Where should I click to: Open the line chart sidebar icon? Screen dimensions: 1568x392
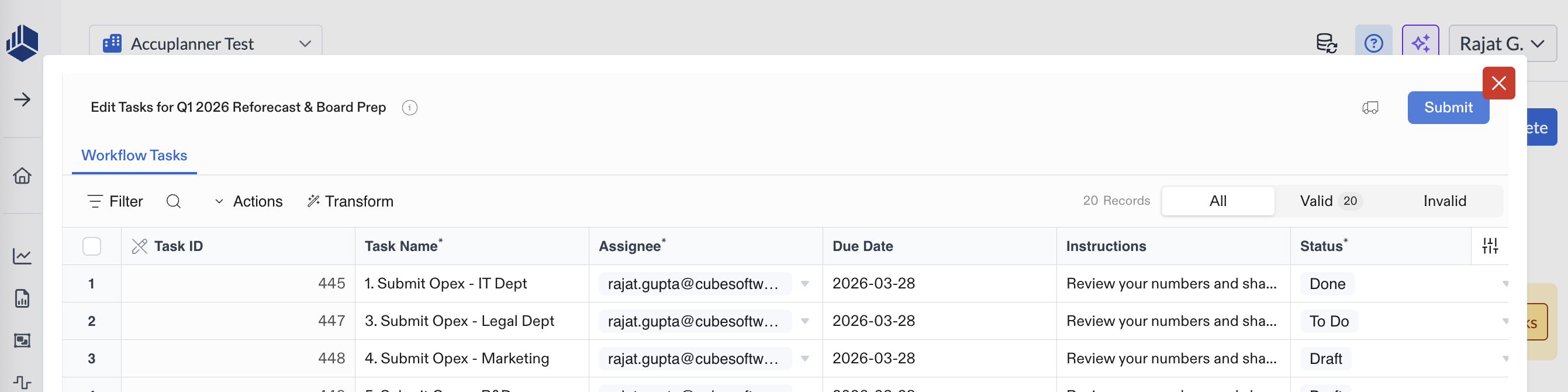(23, 256)
